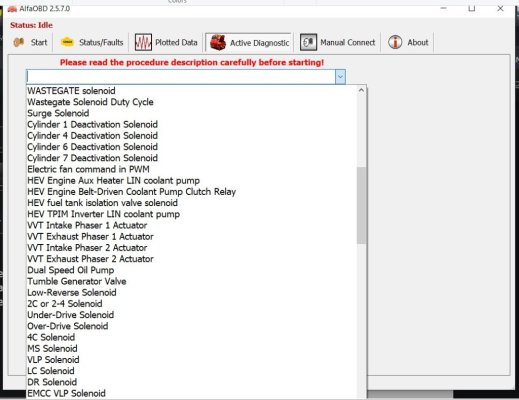Viewport: 519px width, 400px height.
Task: Maximize the AlfaOBD window
Action: pos(472,9)
